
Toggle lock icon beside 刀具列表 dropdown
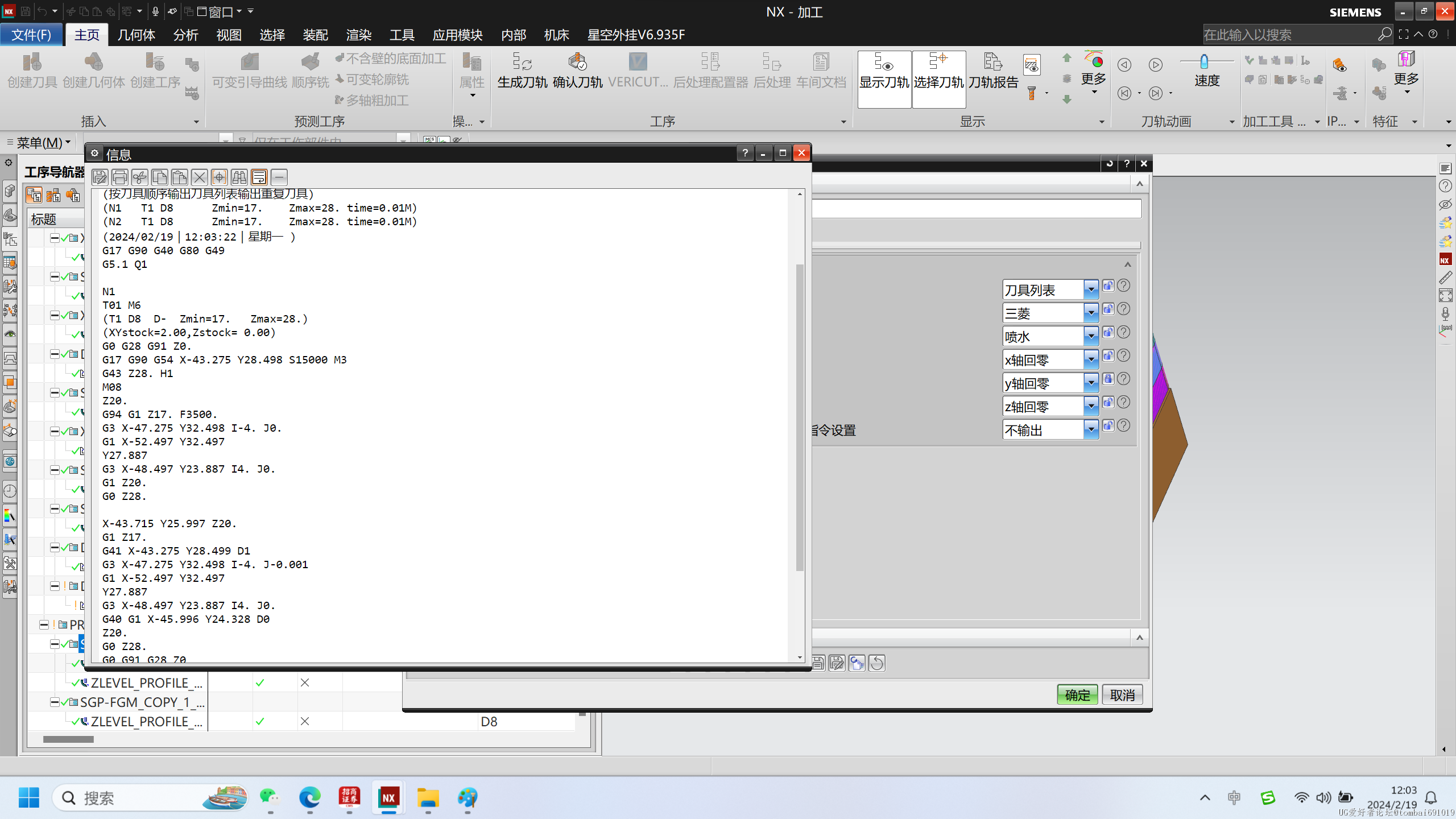pyautogui.click(x=1108, y=286)
